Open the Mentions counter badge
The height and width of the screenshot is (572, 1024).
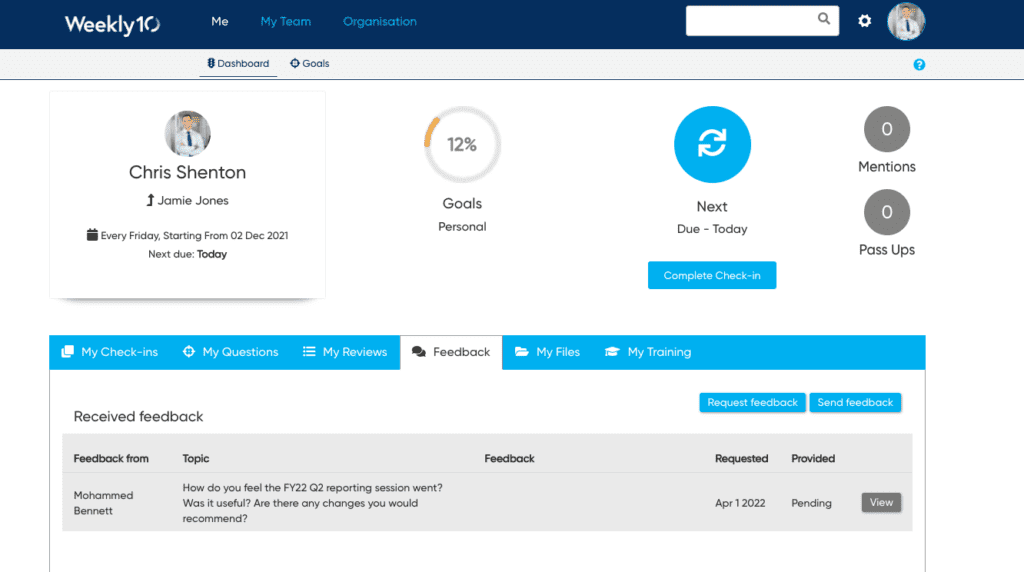coord(886,130)
